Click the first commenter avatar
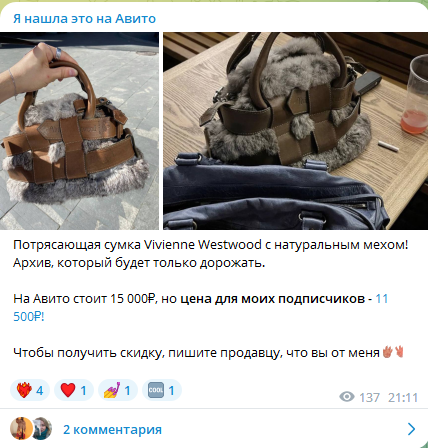The width and height of the screenshot is (428, 448). click(21, 428)
